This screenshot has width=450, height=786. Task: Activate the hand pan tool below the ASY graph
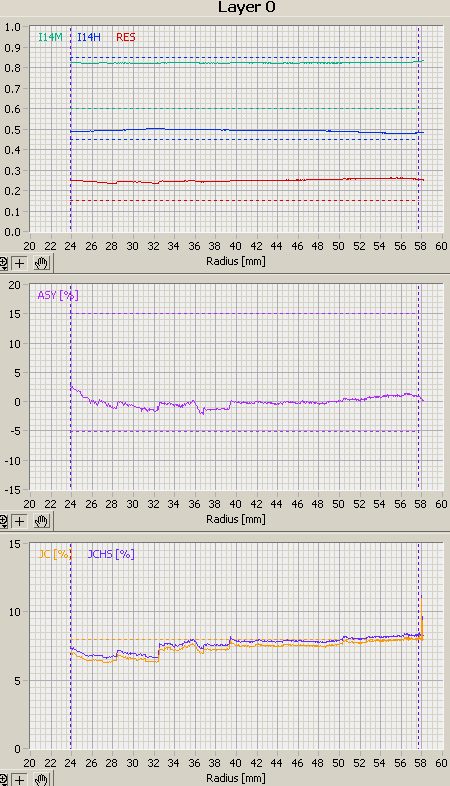pos(42,521)
